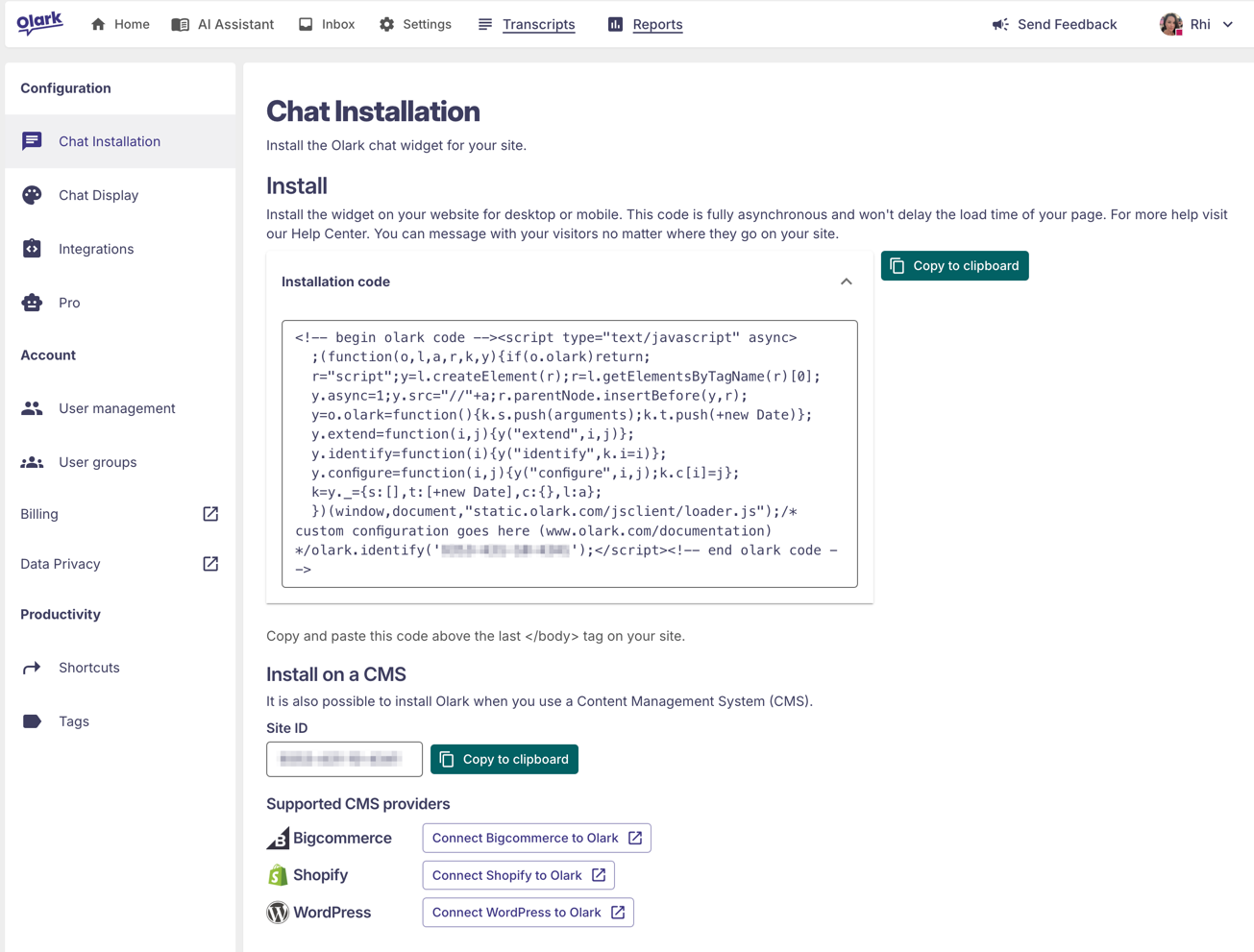Open the Settings menu item
The height and width of the screenshot is (952, 1254).
415,24
